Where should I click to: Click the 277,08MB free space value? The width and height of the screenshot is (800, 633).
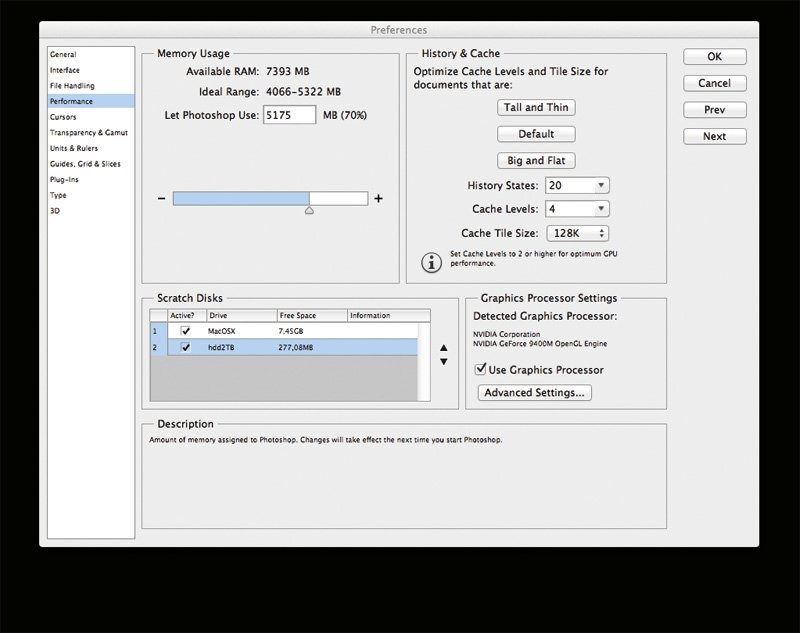pyautogui.click(x=296, y=347)
